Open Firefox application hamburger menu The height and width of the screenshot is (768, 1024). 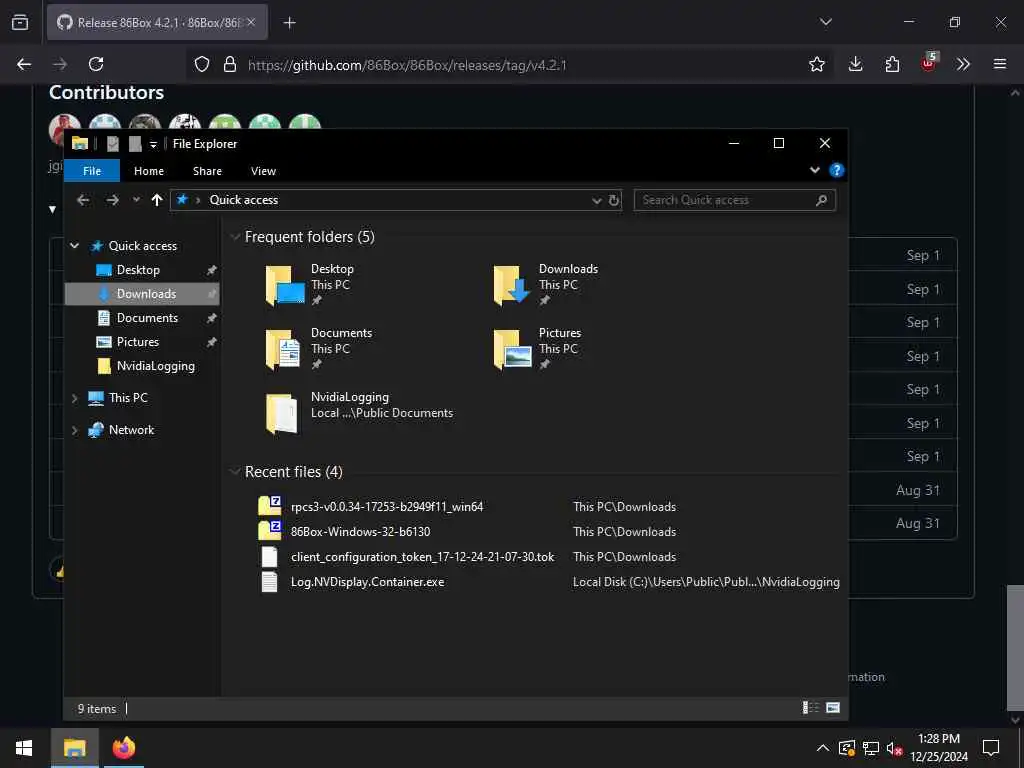pos(999,64)
